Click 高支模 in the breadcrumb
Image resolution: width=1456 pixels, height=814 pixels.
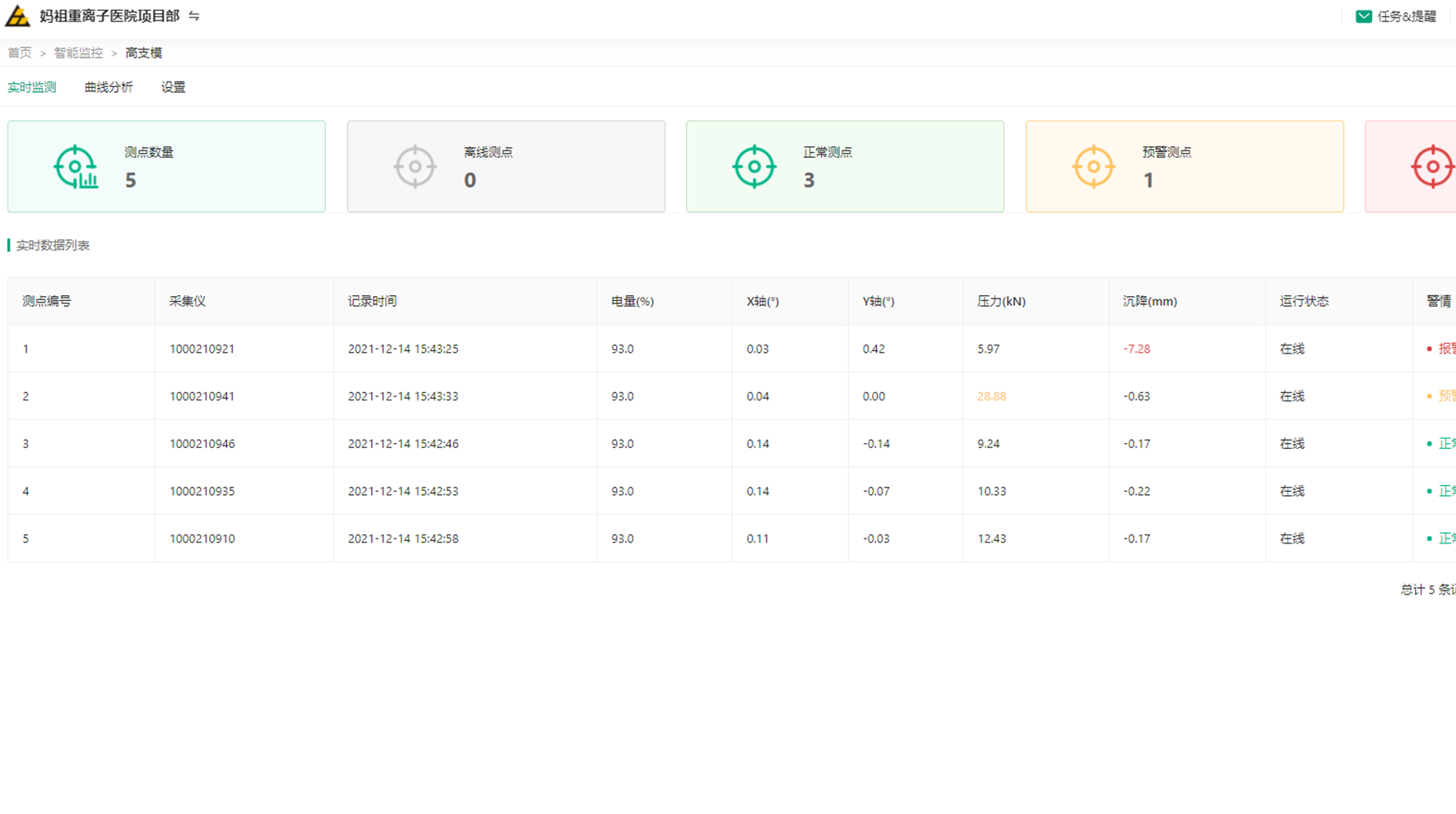tap(144, 53)
